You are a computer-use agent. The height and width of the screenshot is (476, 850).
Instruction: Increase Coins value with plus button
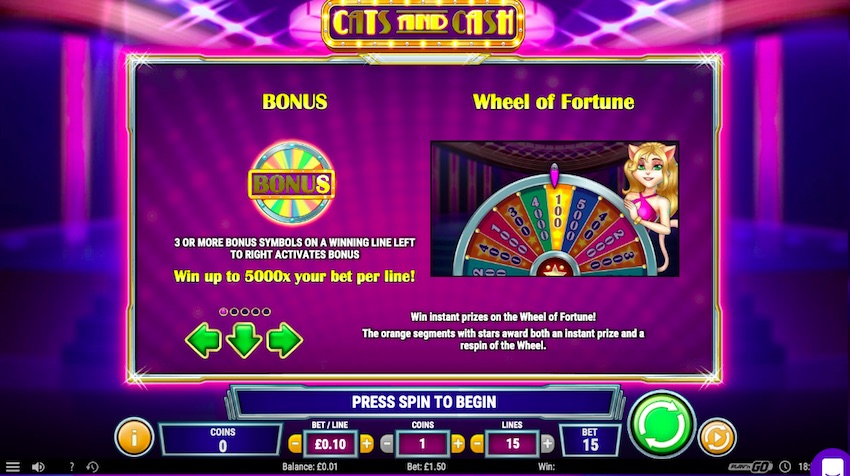(x=458, y=444)
